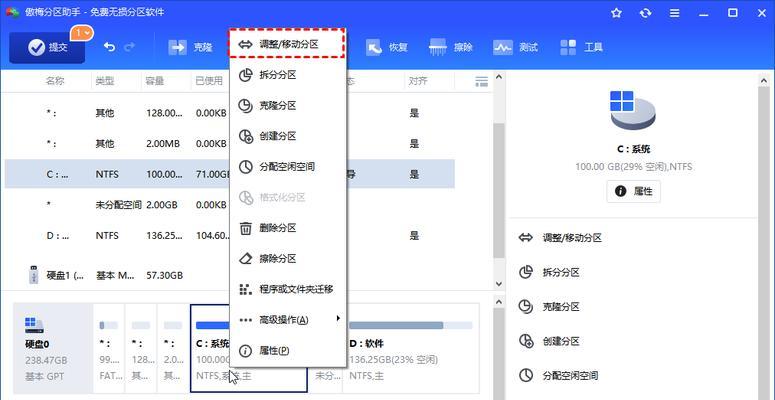The height and width of the screenshot is (400, 775).
Task: Open the hamburger menu in title bar
Action: pos(674,13)
